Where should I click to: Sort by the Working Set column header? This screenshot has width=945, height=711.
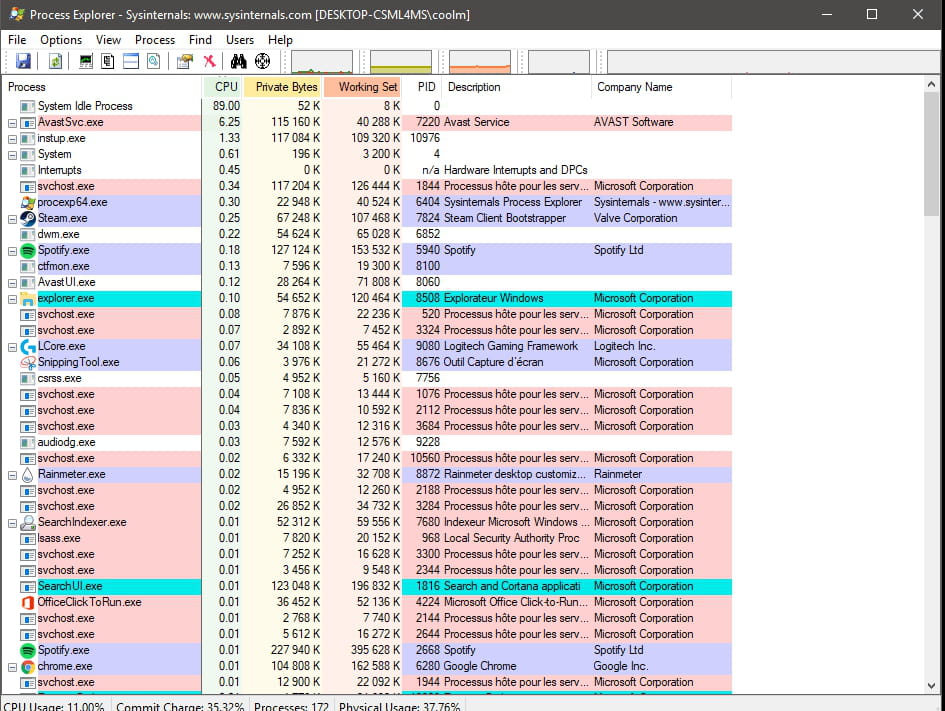[x=367, y=87]
